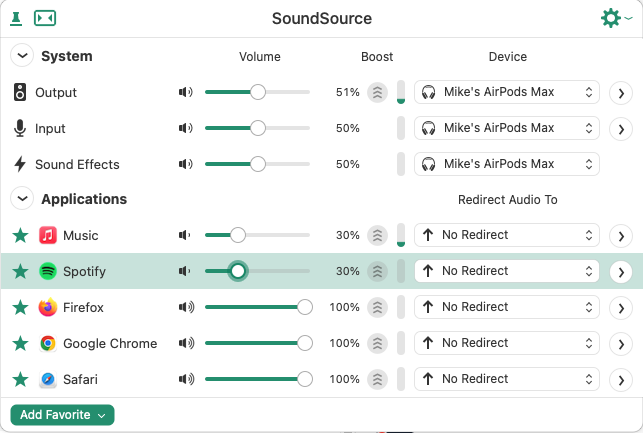Mute the Spotify volume speaker icon
The height and width of the screenshot is (433, 643).
point(185,271)
